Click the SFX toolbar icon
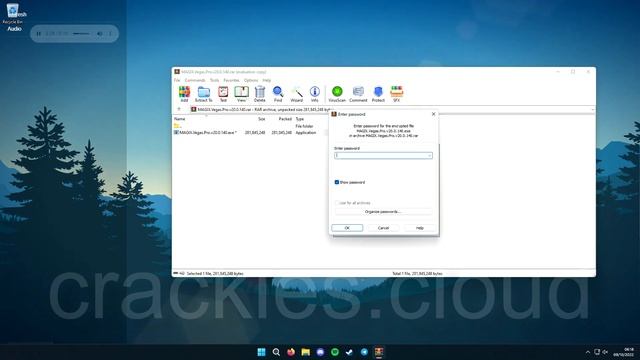 (x=396, y=94)
